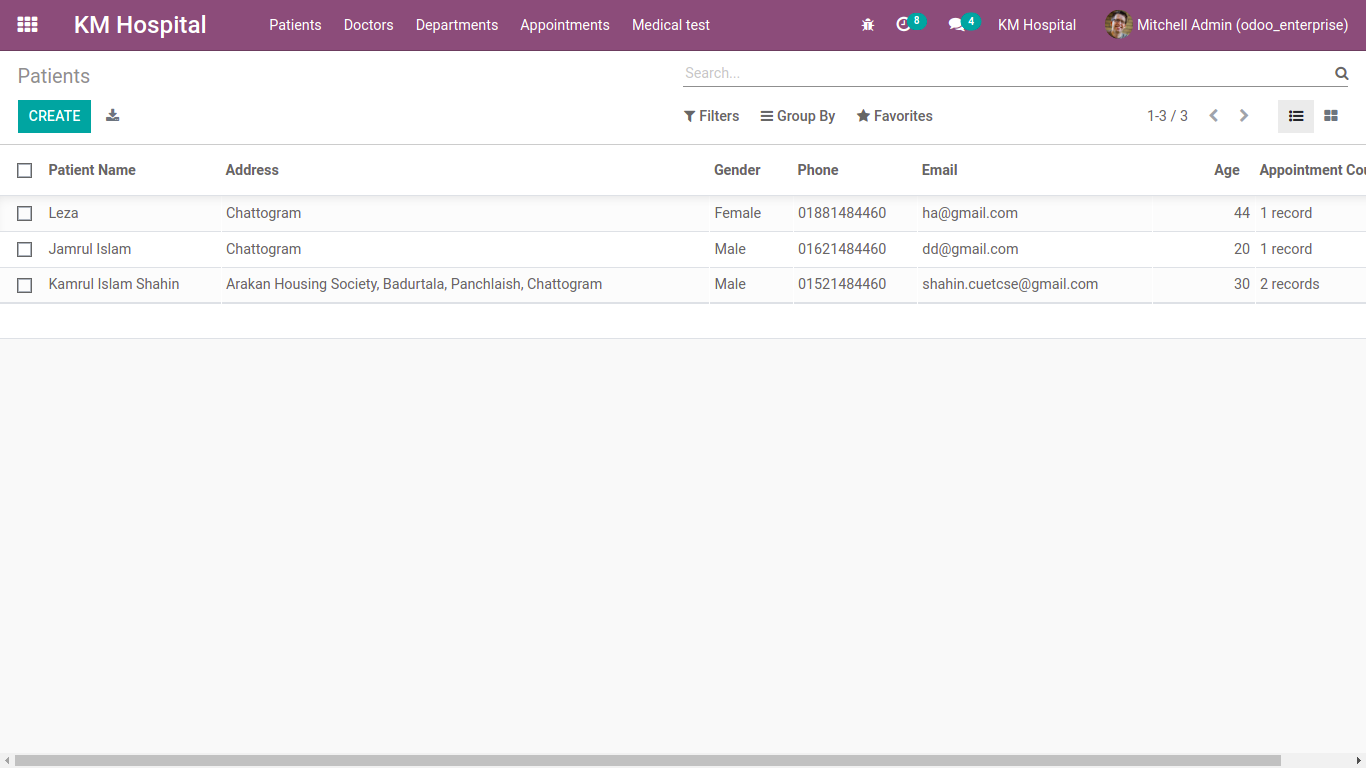Click phone number 01621484460

(842, 249)
